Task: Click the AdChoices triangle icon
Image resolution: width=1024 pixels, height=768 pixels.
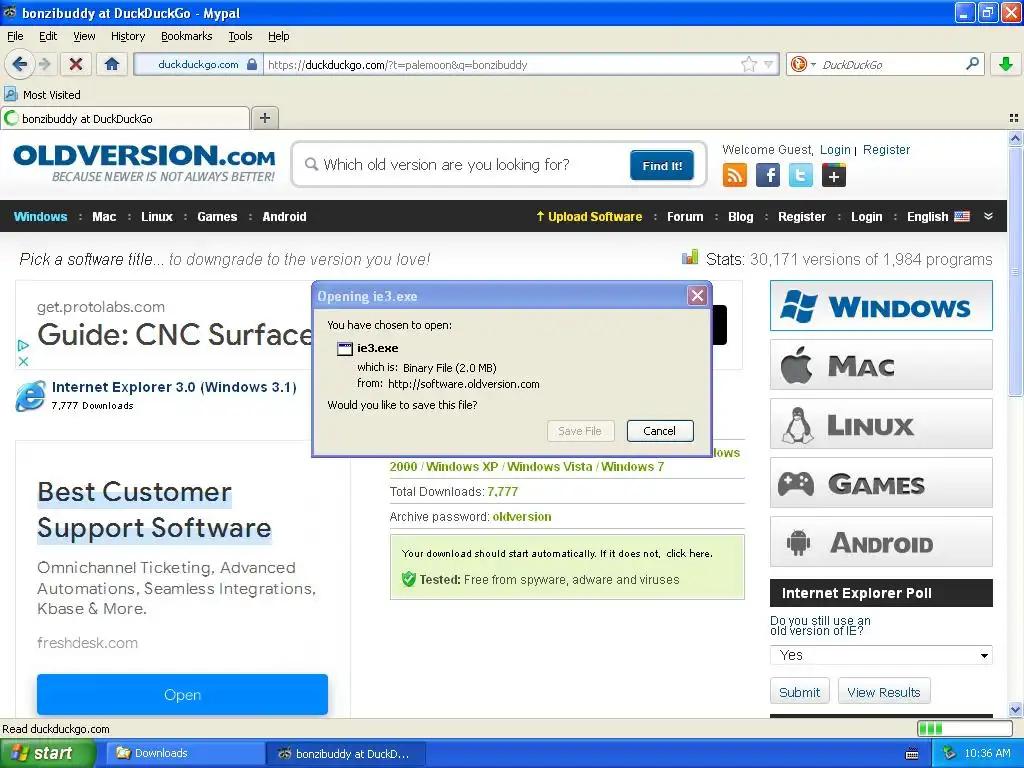Action: 23,345
